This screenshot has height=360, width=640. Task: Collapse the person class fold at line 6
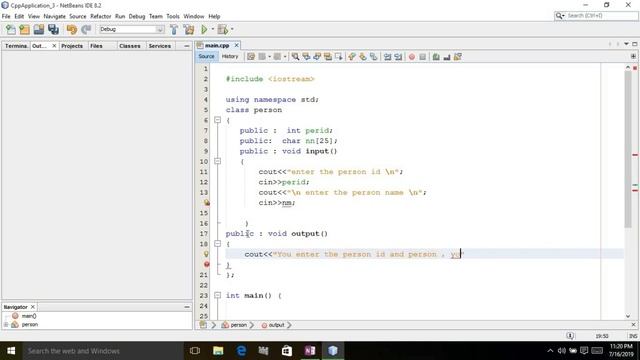point(218,120)
